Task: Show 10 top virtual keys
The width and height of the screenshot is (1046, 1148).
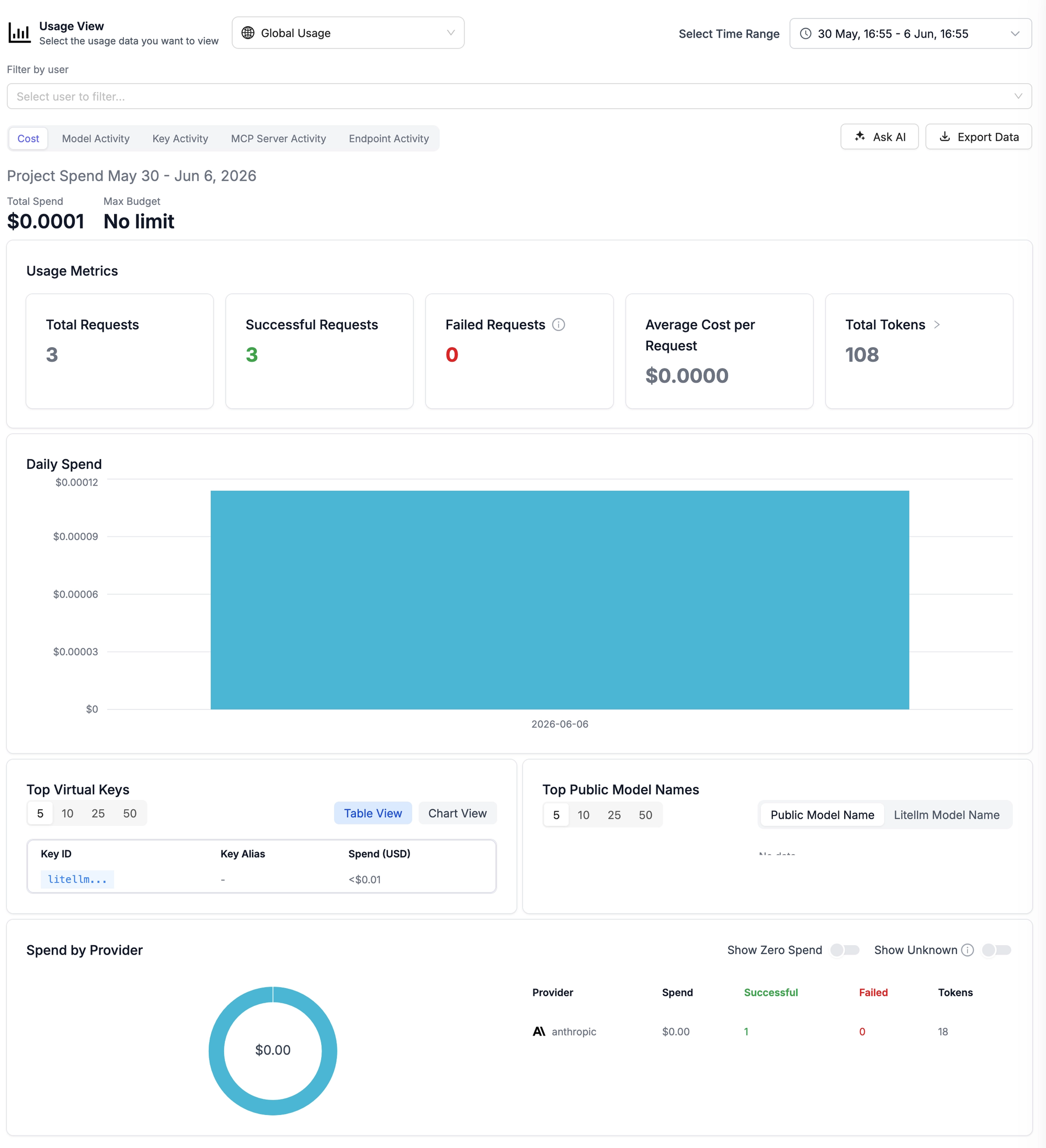Action: pyautogui.click(x=67, y=813)
